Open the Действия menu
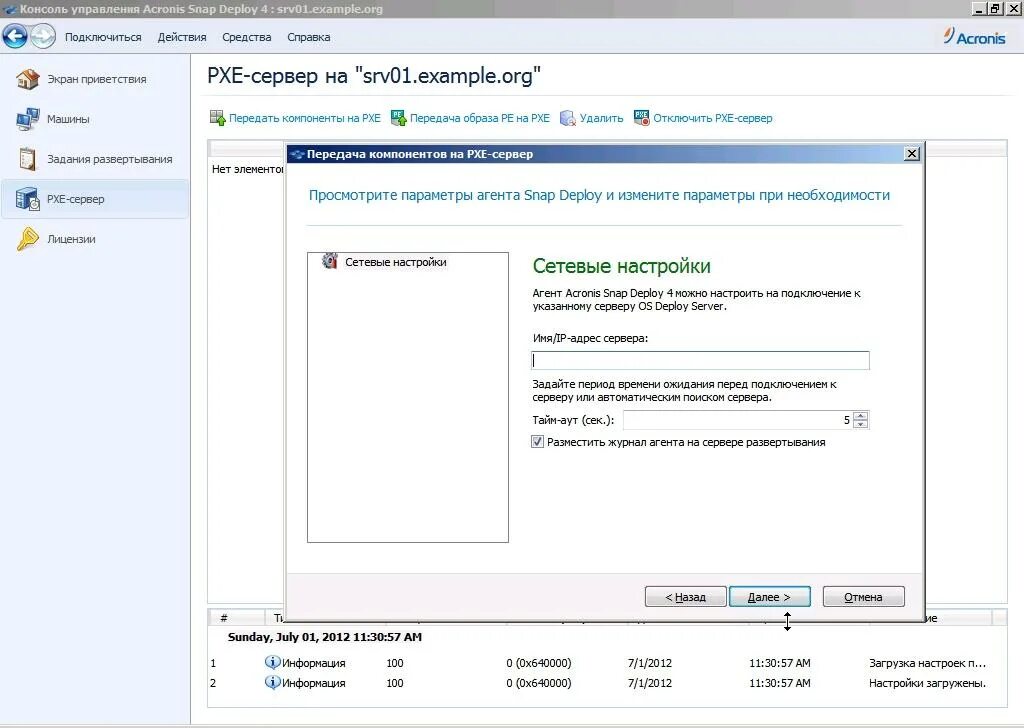 point(182,37)
